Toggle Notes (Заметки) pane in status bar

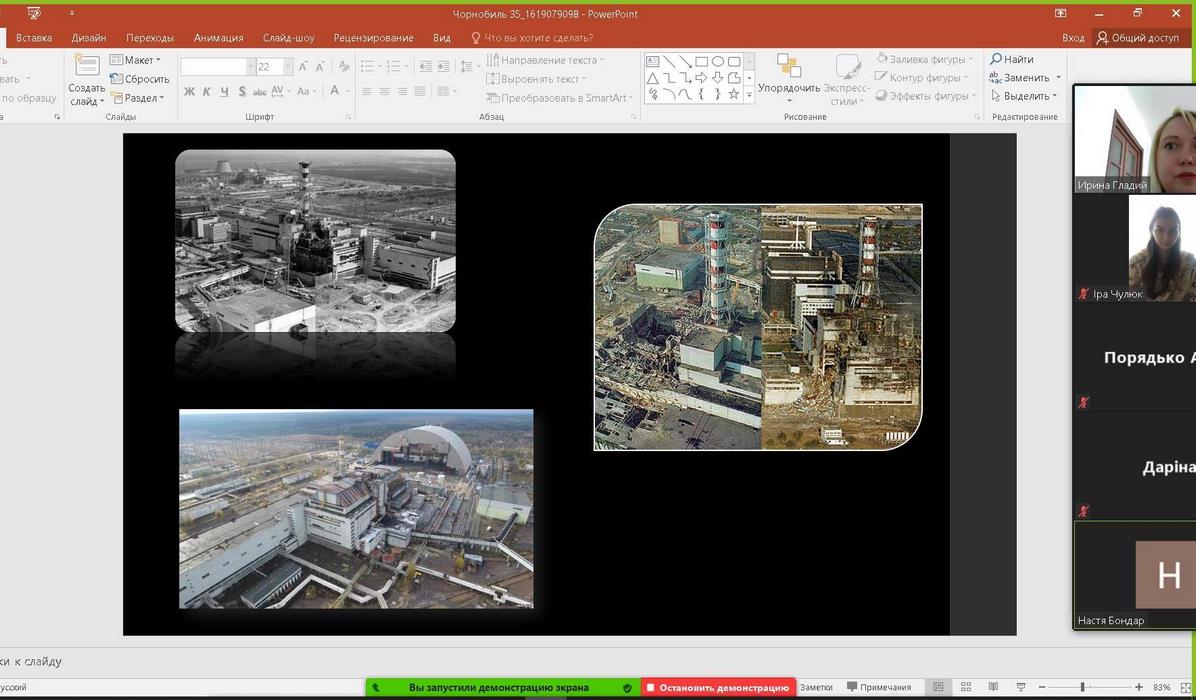tap(816, 688)
